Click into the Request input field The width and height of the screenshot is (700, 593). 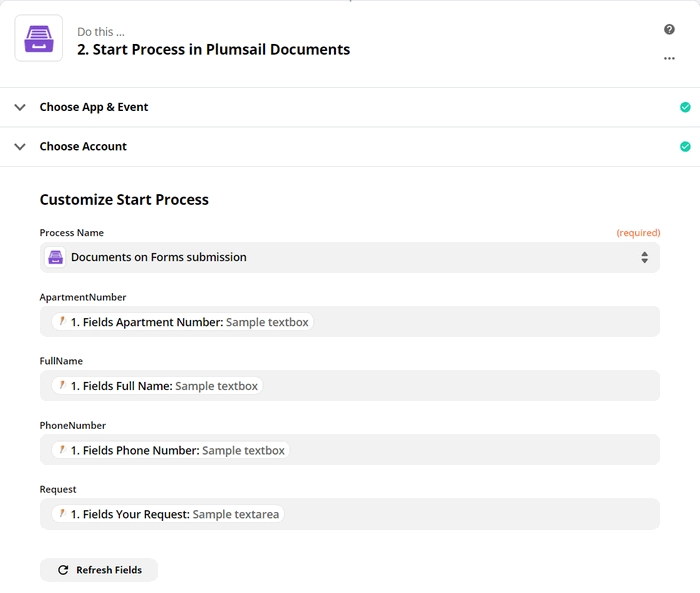(x=350, y=514)
